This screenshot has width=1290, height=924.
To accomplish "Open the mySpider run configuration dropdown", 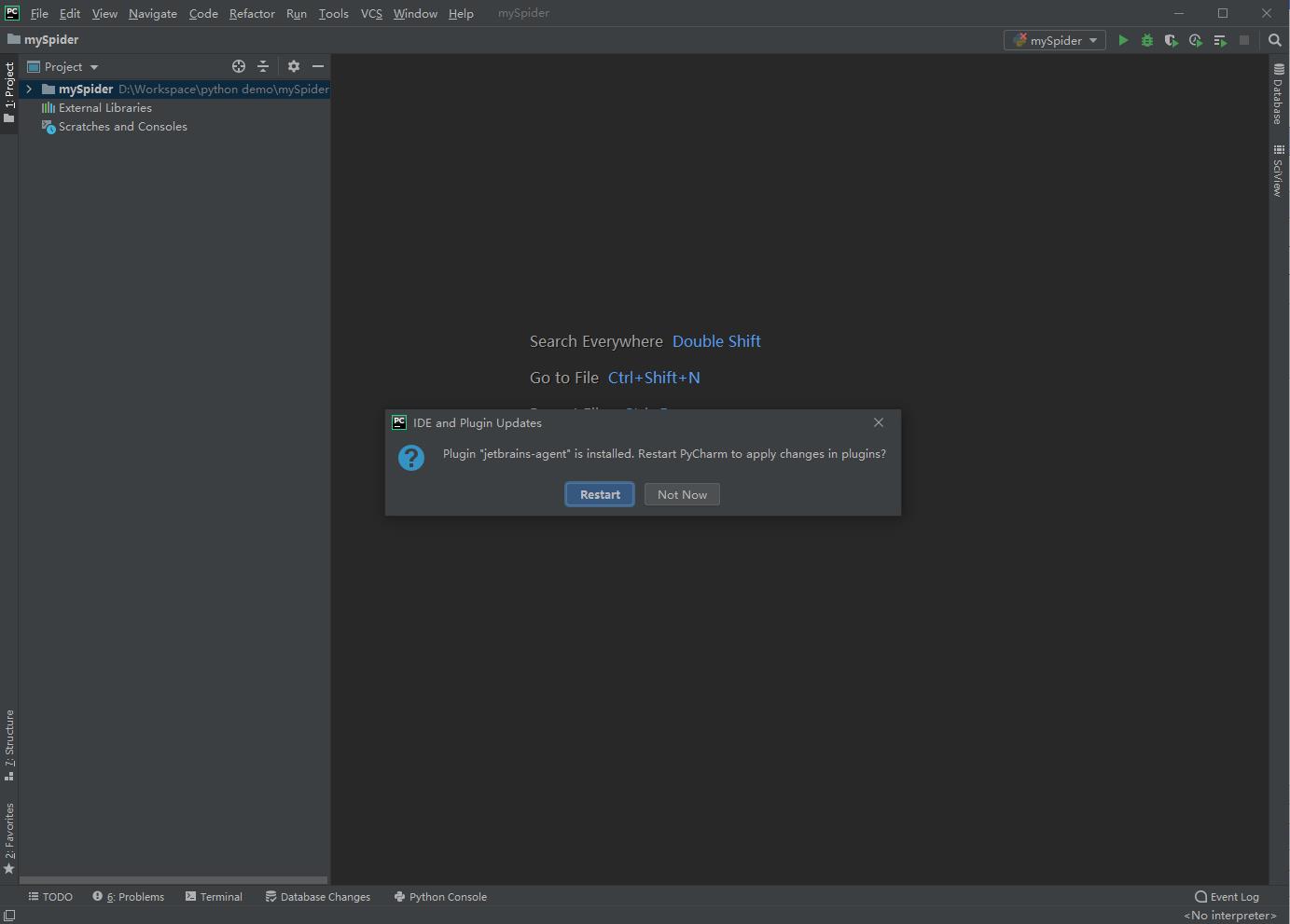I will (x=1055, y=40).
